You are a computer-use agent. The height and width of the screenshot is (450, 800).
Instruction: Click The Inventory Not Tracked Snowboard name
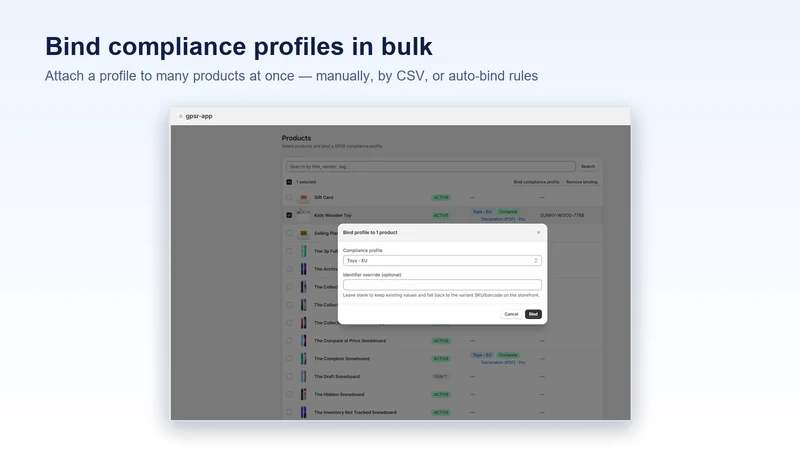coord(355,412)
